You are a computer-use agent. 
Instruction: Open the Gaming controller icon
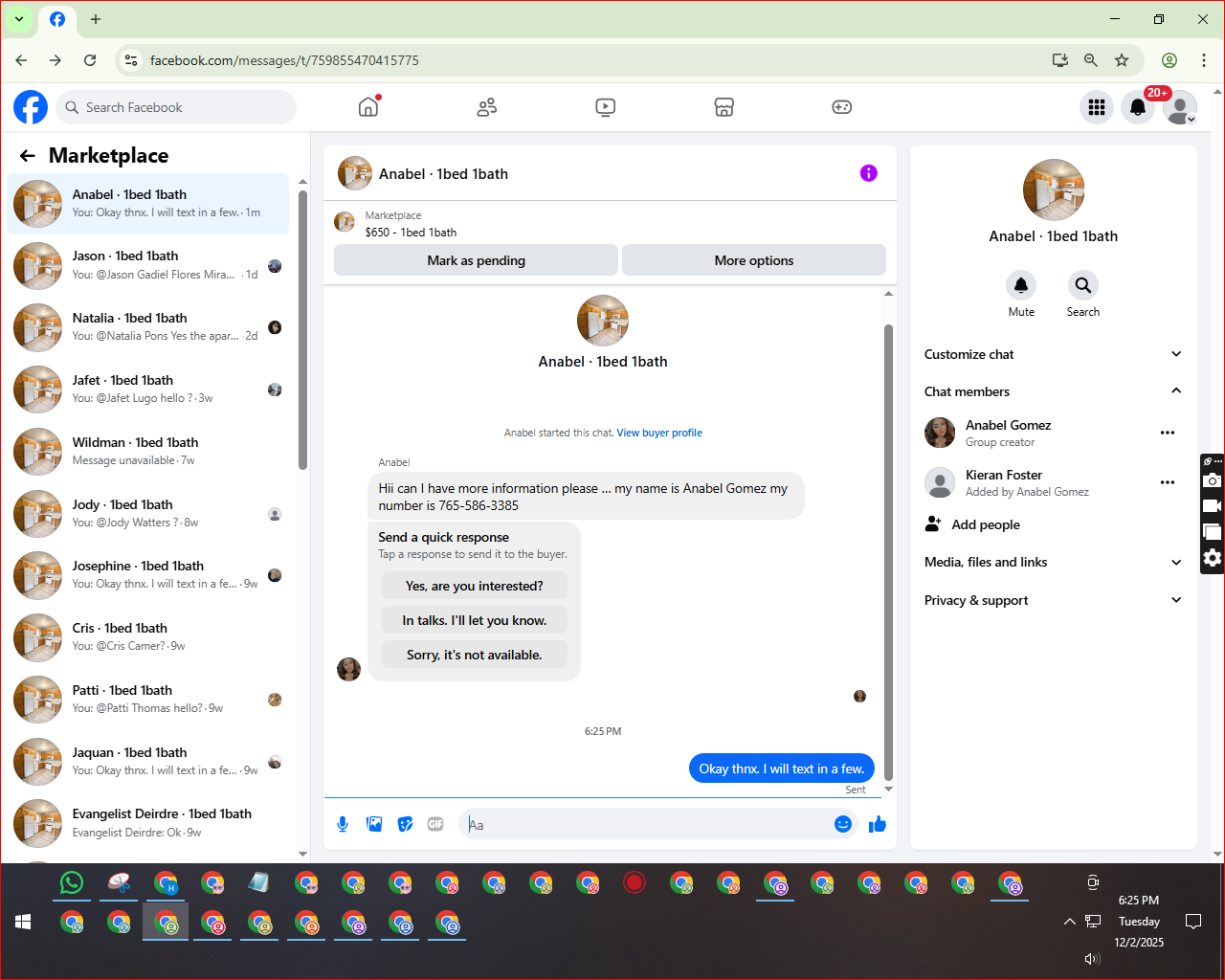[842, 107]
